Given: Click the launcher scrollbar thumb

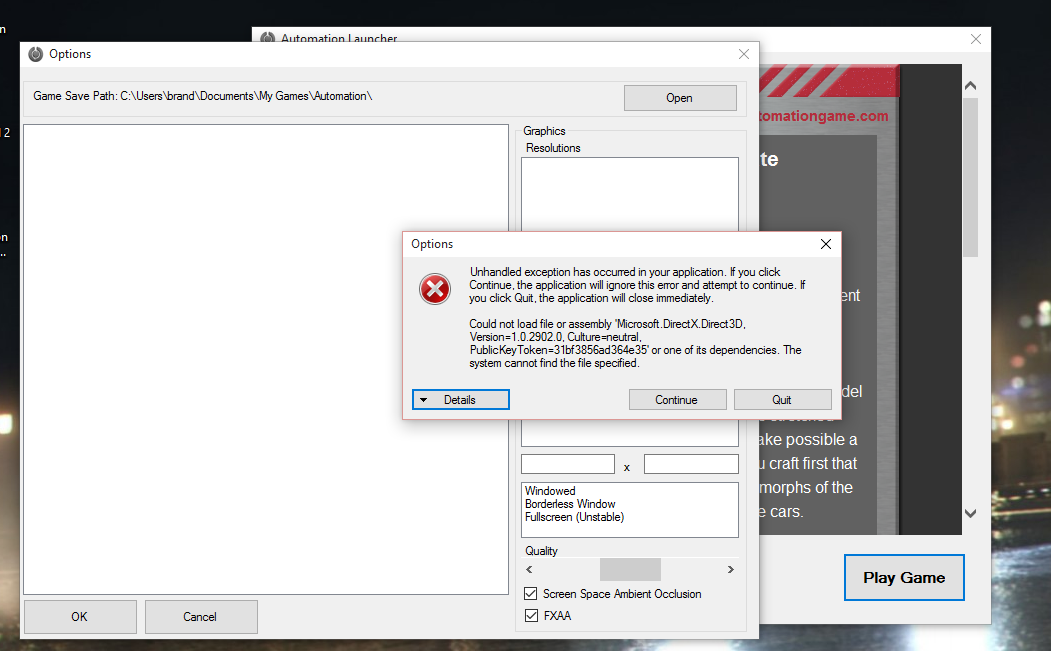Looking at the screenshot, I should pos(970,178).
